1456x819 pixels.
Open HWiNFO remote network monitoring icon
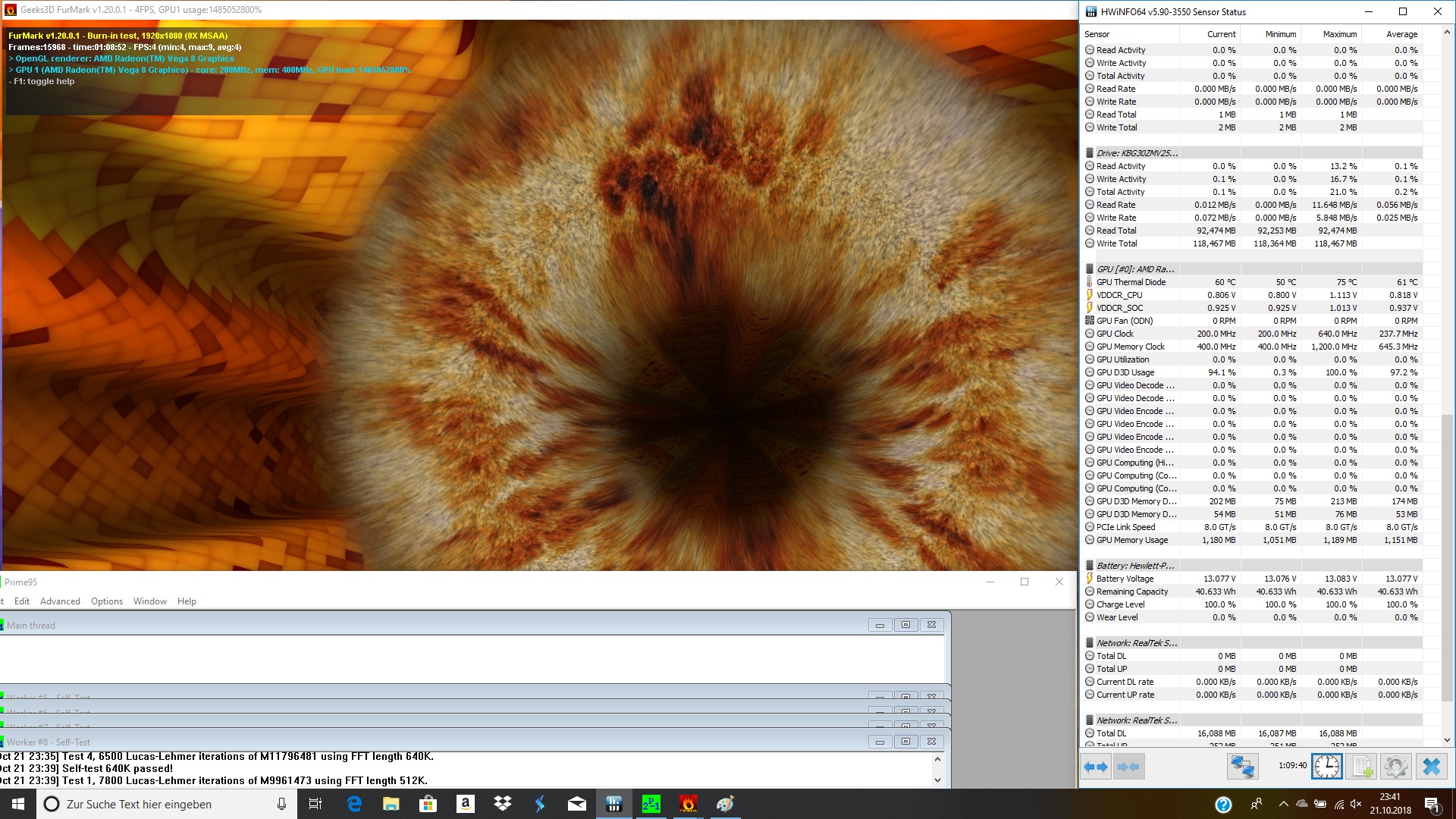(1242, 767)
